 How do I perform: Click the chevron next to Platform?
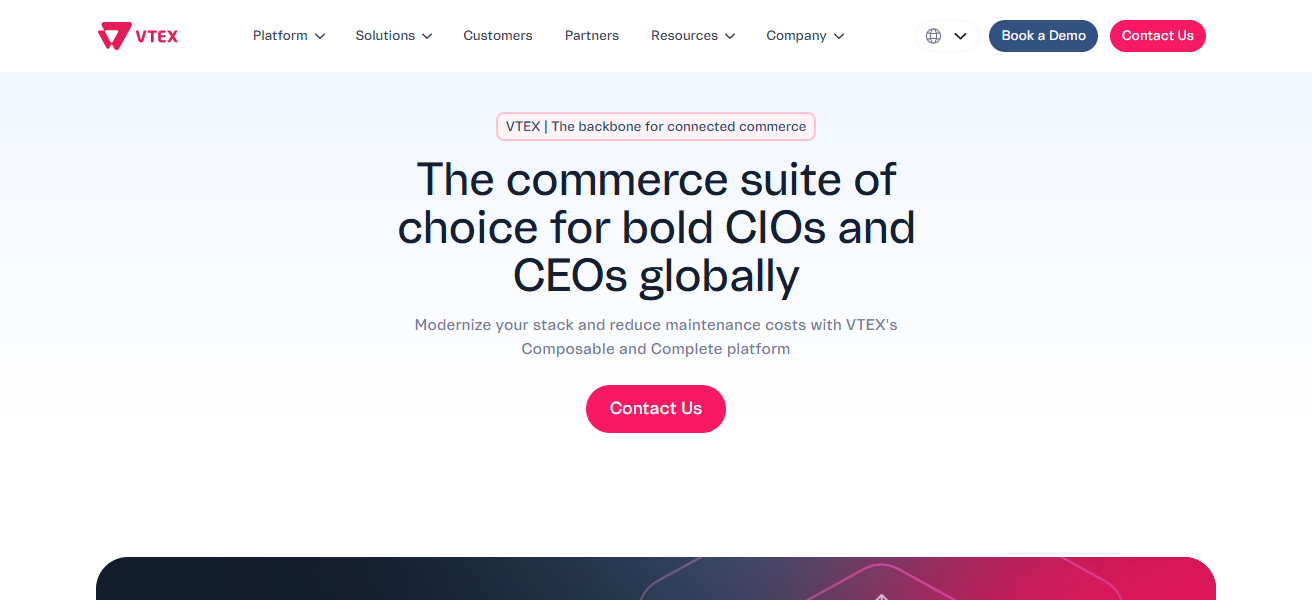tap(320, 36)
